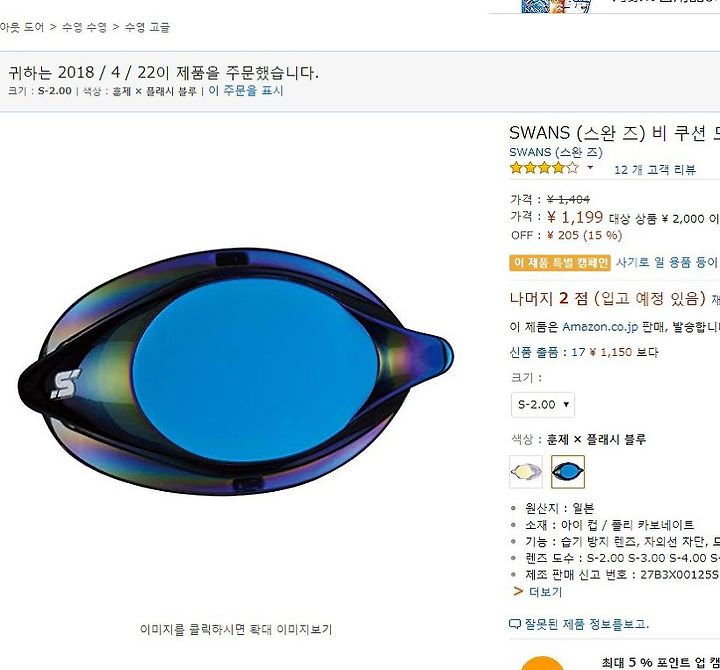Click the speech bubble report icon
720x670 pixels.
click(x=515, y=624)
